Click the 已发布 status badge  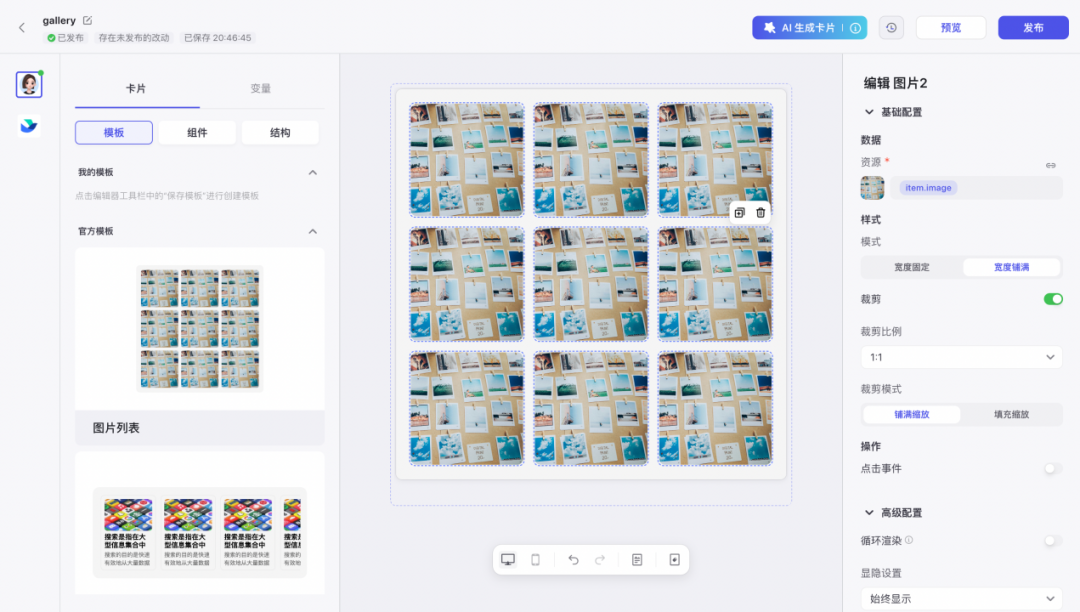[x=65, y=38]
